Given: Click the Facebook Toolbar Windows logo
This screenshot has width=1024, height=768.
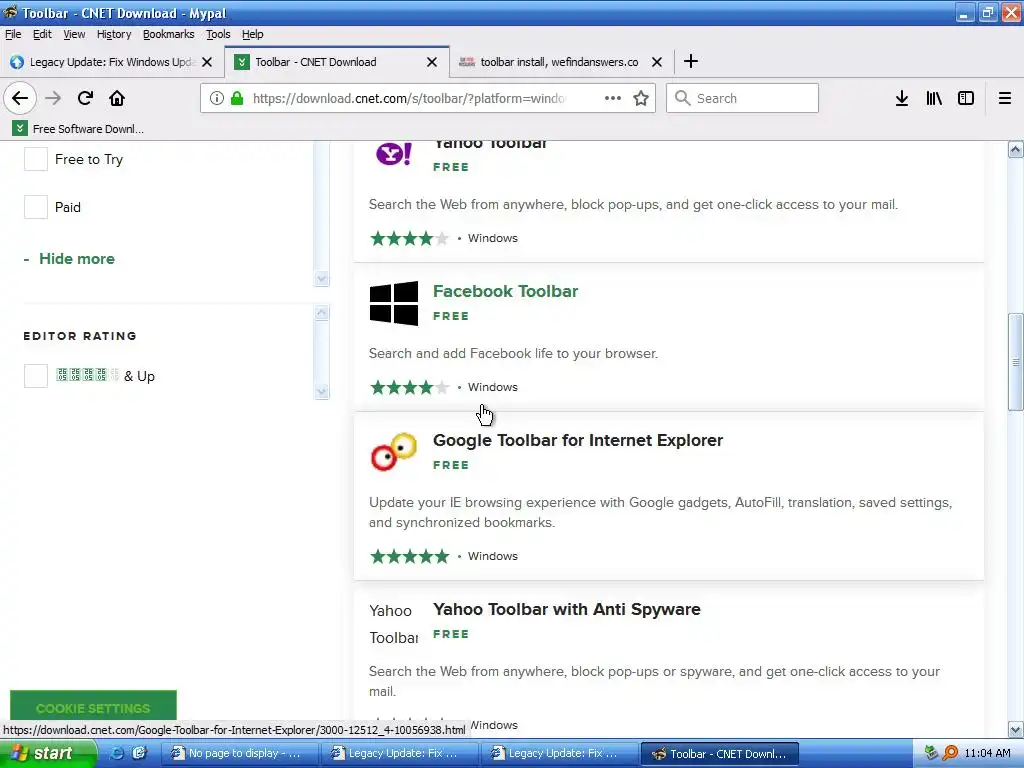Looking at the screenshot, I should (394, 303).
